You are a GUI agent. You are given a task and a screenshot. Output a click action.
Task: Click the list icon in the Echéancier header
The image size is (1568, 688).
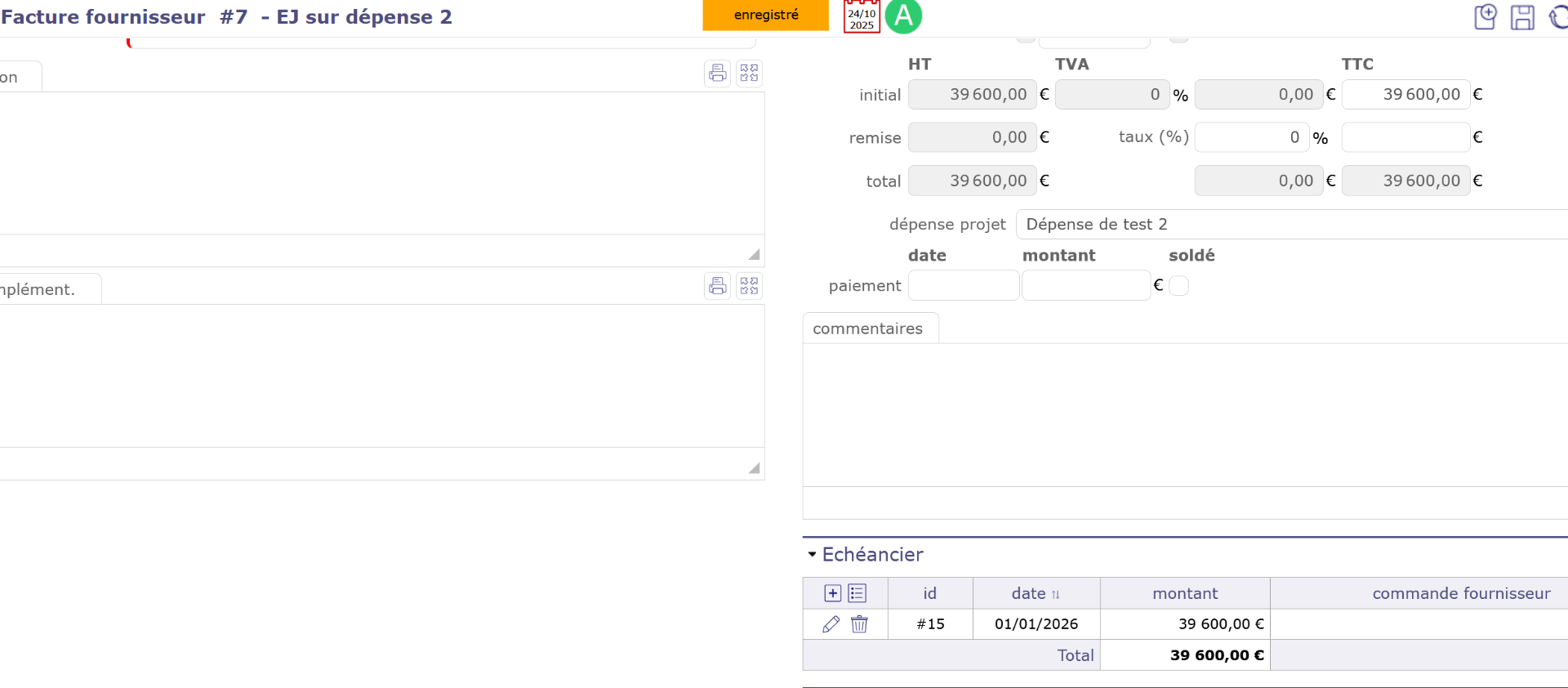coord(857,593)
